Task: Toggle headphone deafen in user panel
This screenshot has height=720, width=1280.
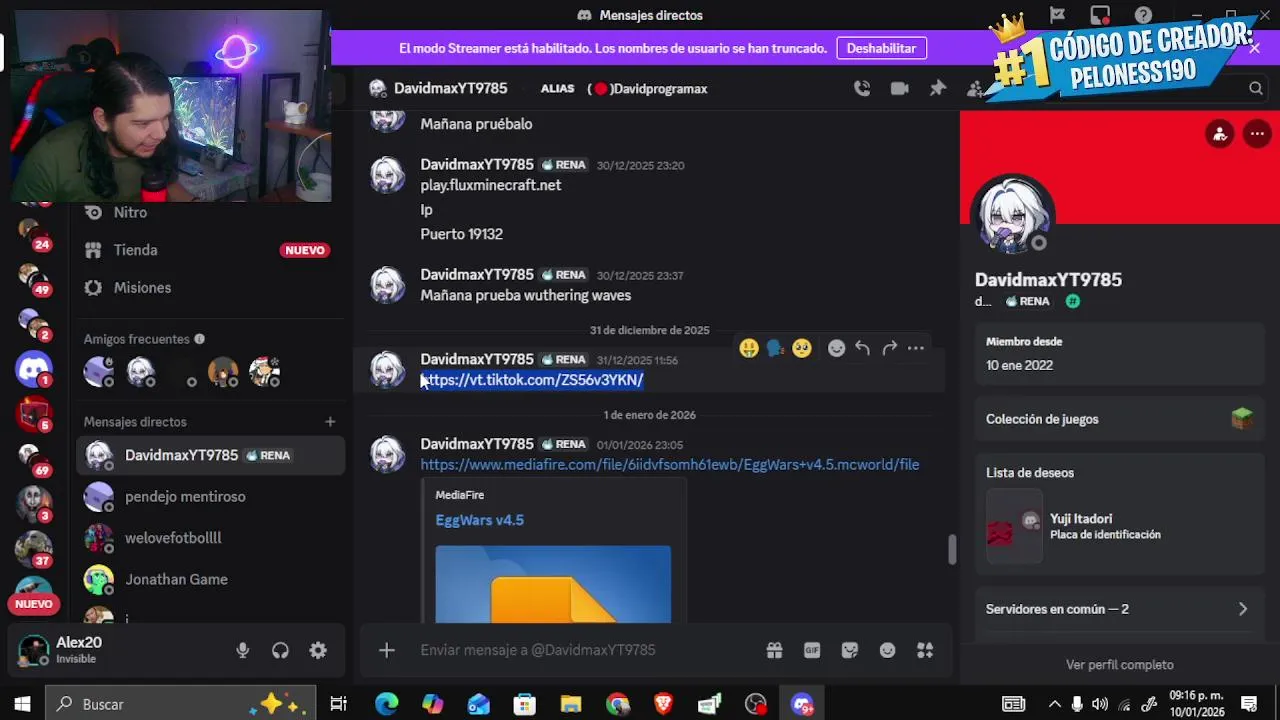Action: 280,650
